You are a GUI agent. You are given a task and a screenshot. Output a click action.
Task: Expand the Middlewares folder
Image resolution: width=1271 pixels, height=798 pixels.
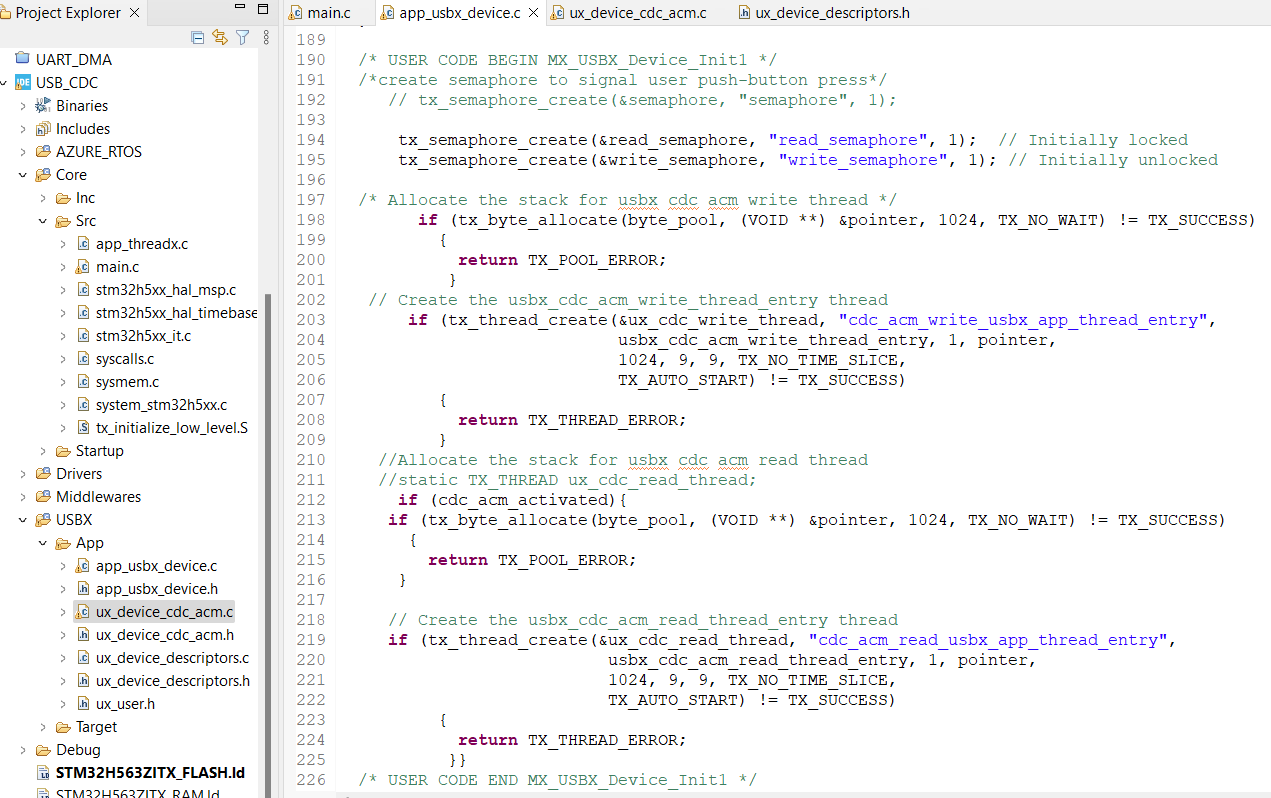22,496
